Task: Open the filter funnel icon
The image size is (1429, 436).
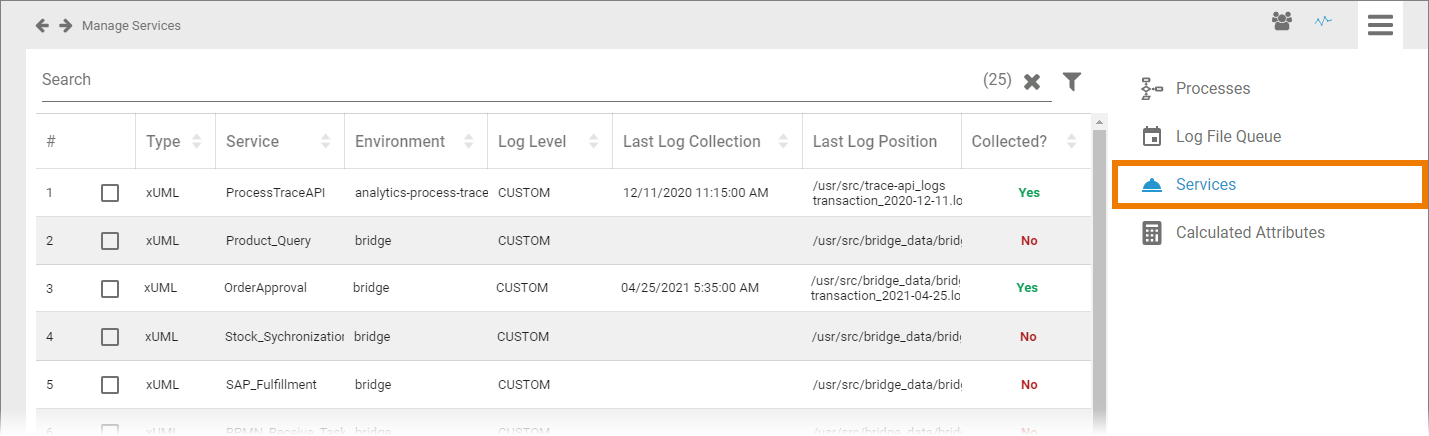Action: tap(1072, 81)
